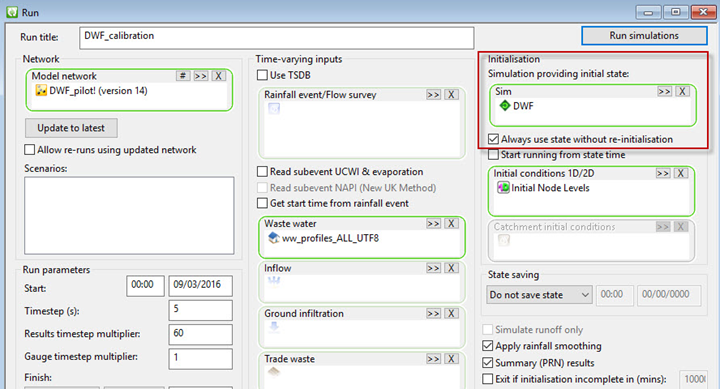Screen dimensions: 720x389
Task: Maximize the Run window
Action: [x=675, y=12]
